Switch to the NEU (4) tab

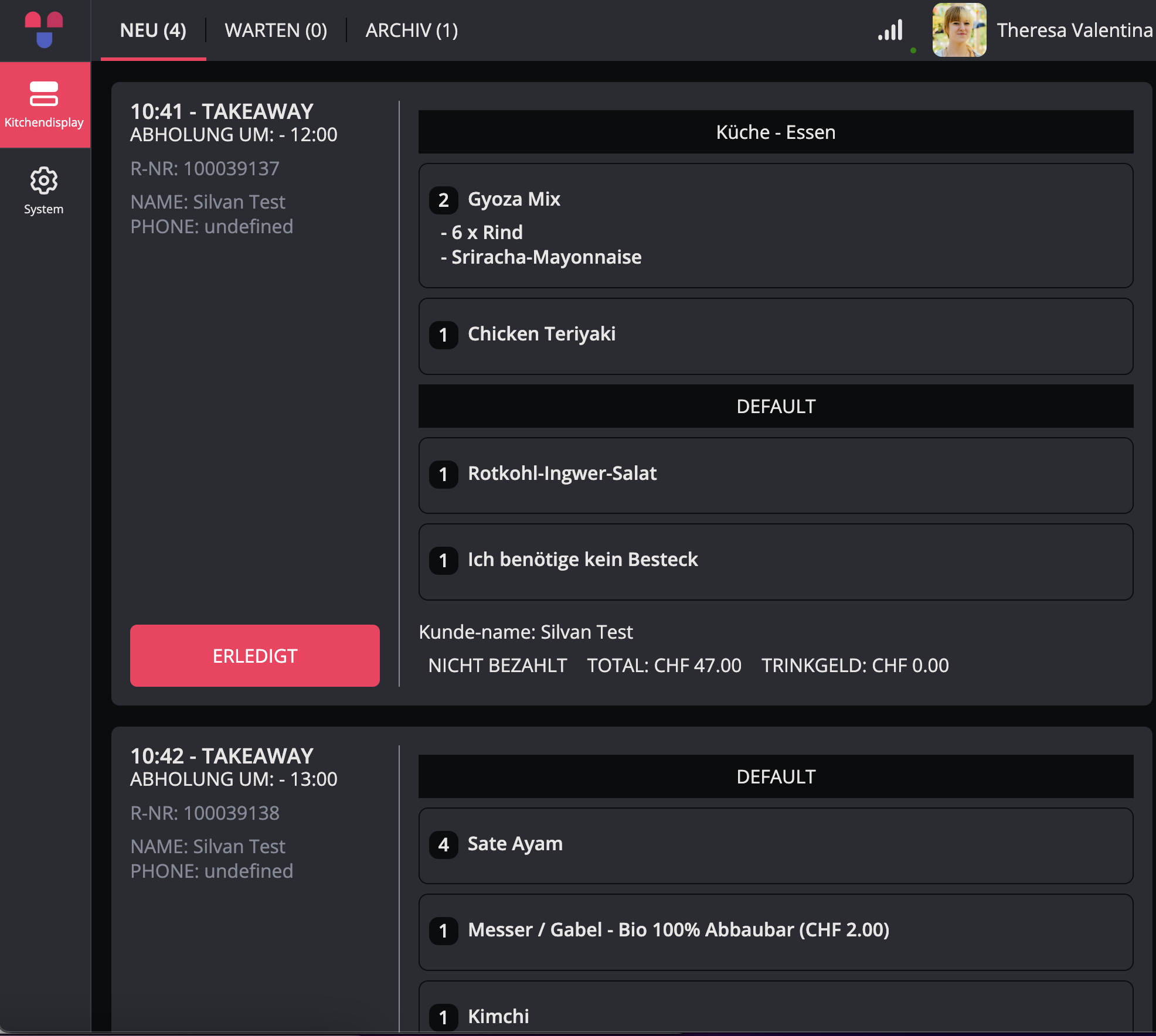(x=153, y=30)
